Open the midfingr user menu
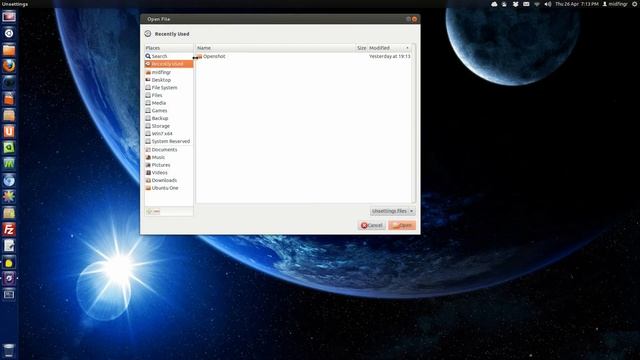The image size is (640, 360). (615, 4)
